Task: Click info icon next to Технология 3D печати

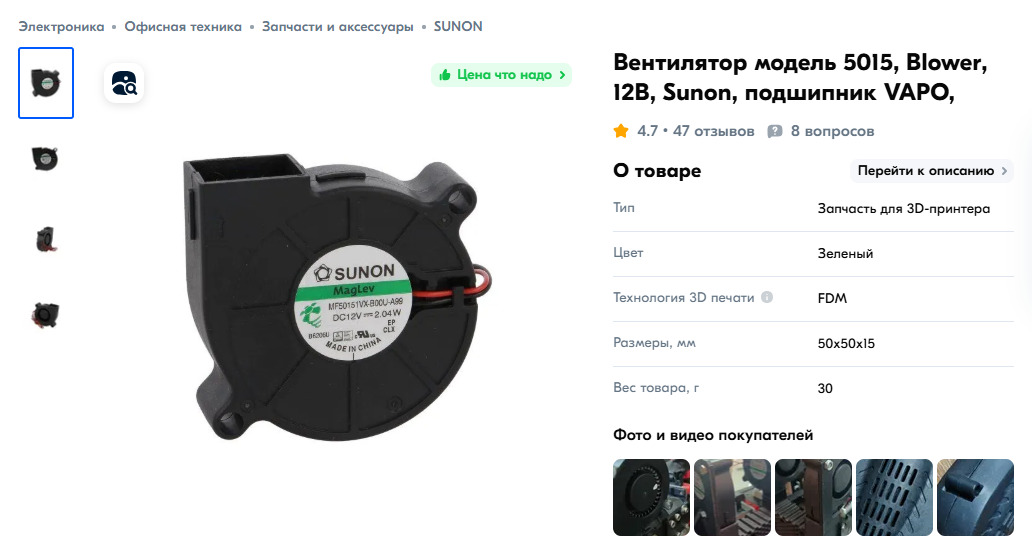Action: tap(767, 297)
